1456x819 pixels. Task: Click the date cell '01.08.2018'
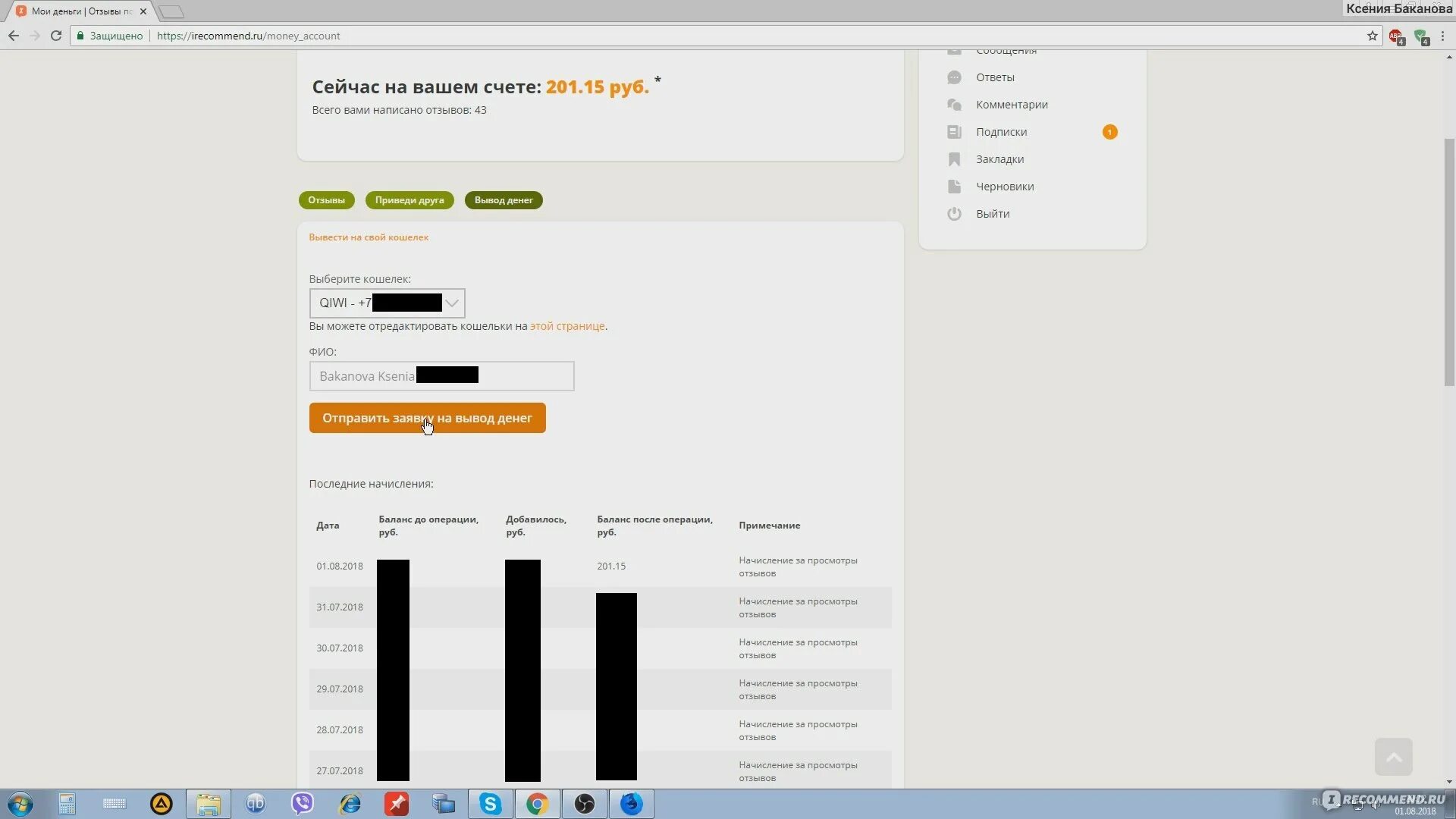coord(340,566)
